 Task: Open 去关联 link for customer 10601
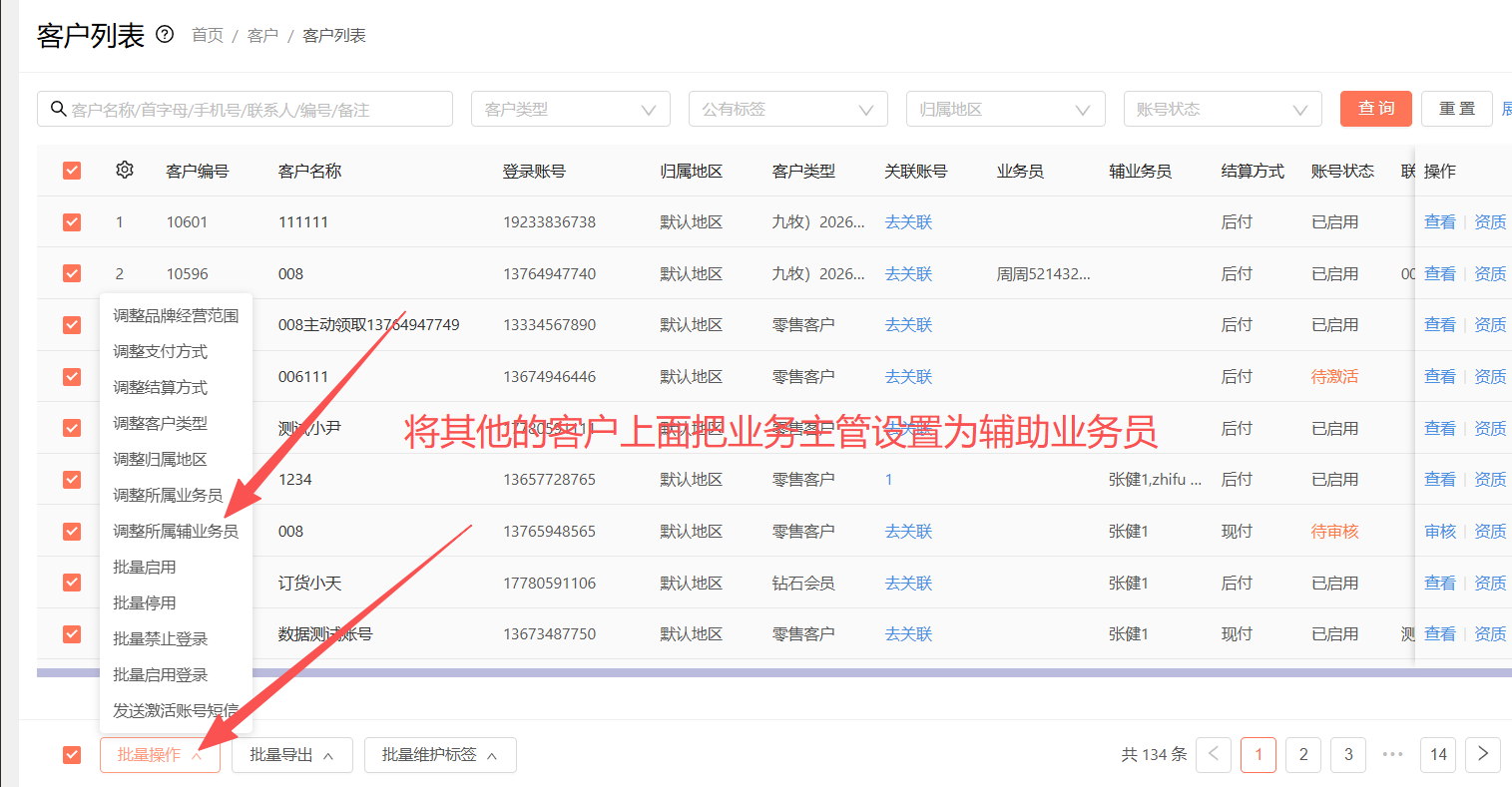pos(908,221)
